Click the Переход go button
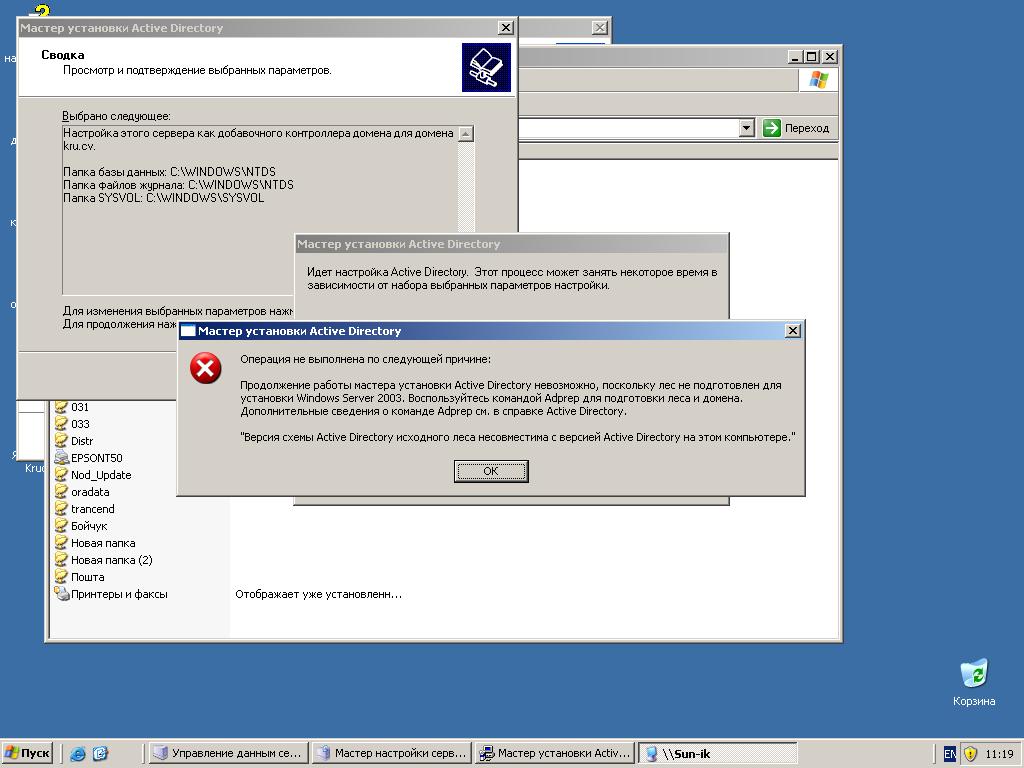Image resolution: width=1024 pixels, height=768 pixels. click(x=796, y=128)
